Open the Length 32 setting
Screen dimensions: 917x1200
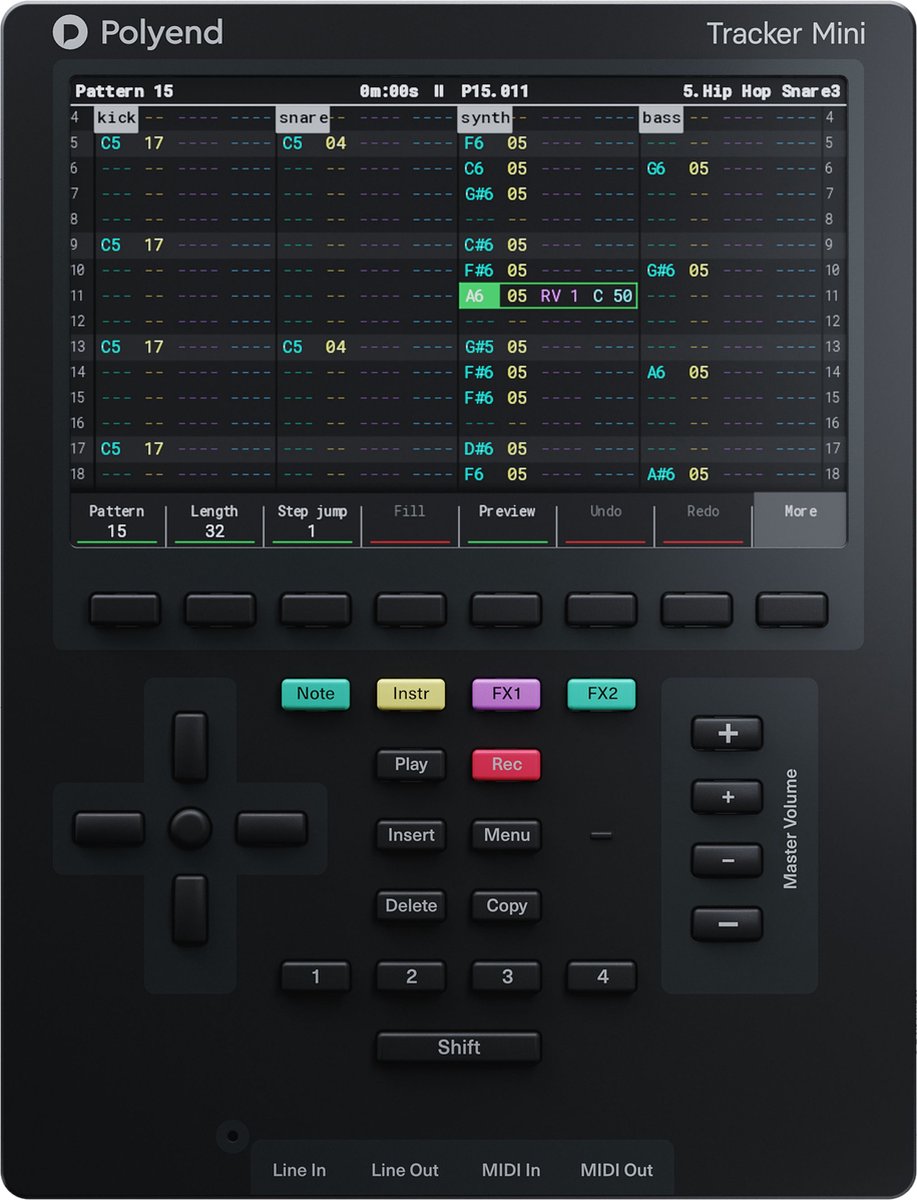click(213, 518)
